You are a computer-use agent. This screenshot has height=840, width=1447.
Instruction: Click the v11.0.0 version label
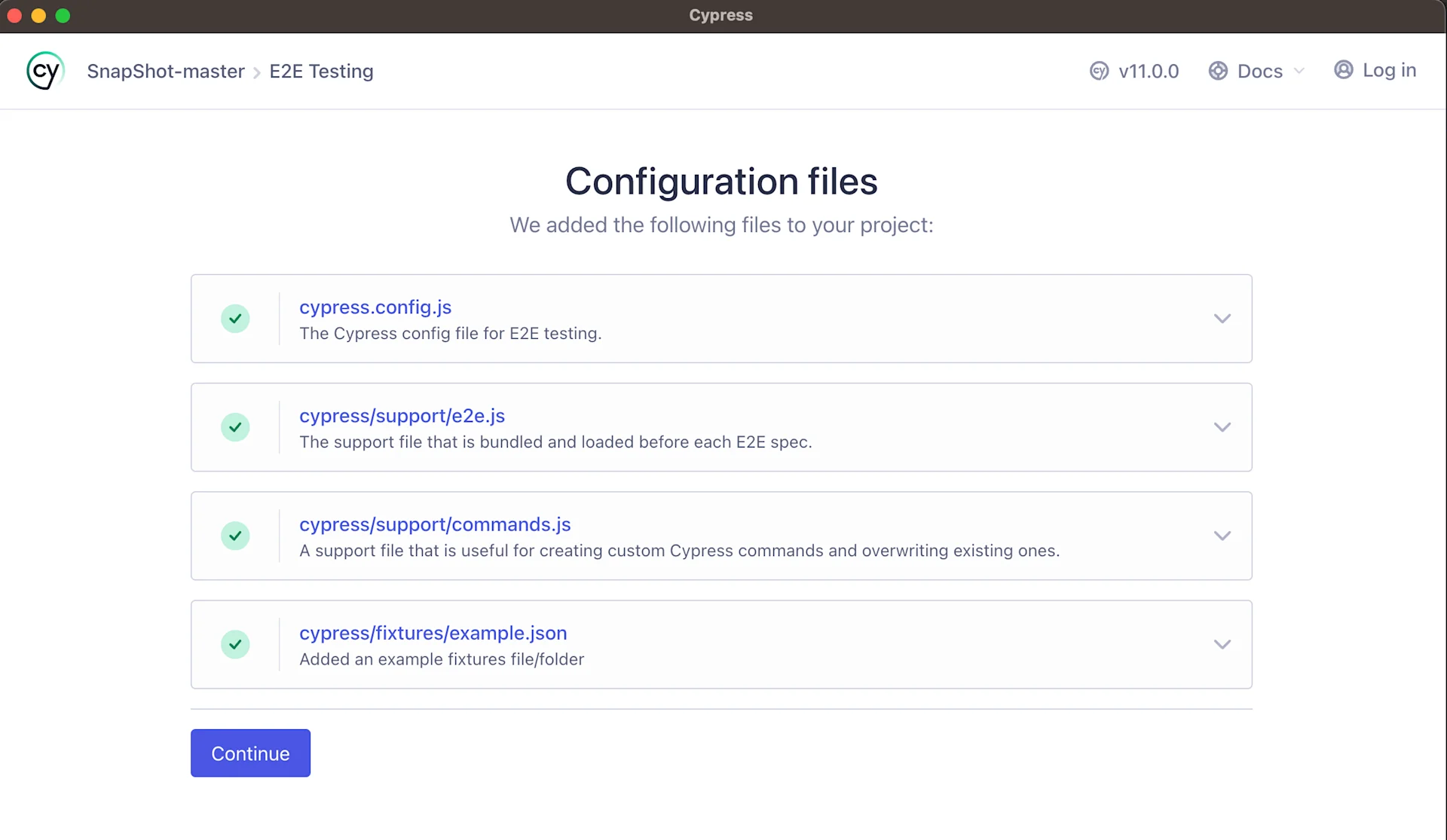(1149, 70)
